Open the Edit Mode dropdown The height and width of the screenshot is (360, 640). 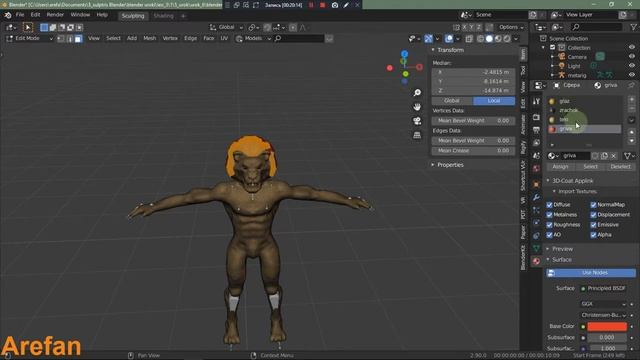(29, 38)
